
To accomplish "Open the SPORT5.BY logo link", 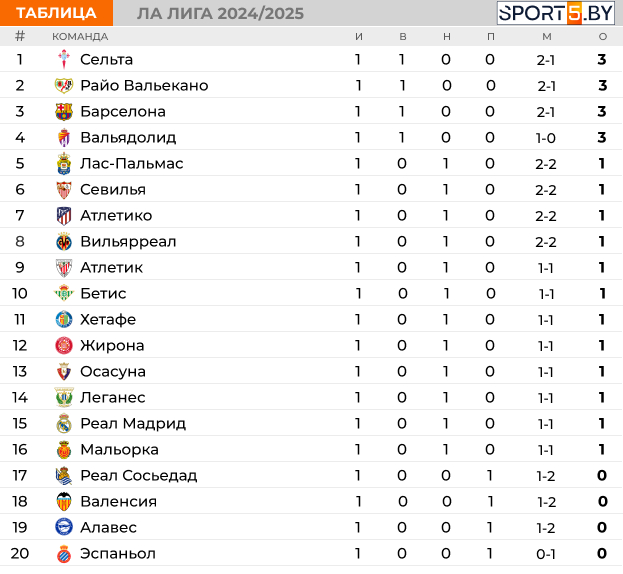I will (x=556, y=13).
